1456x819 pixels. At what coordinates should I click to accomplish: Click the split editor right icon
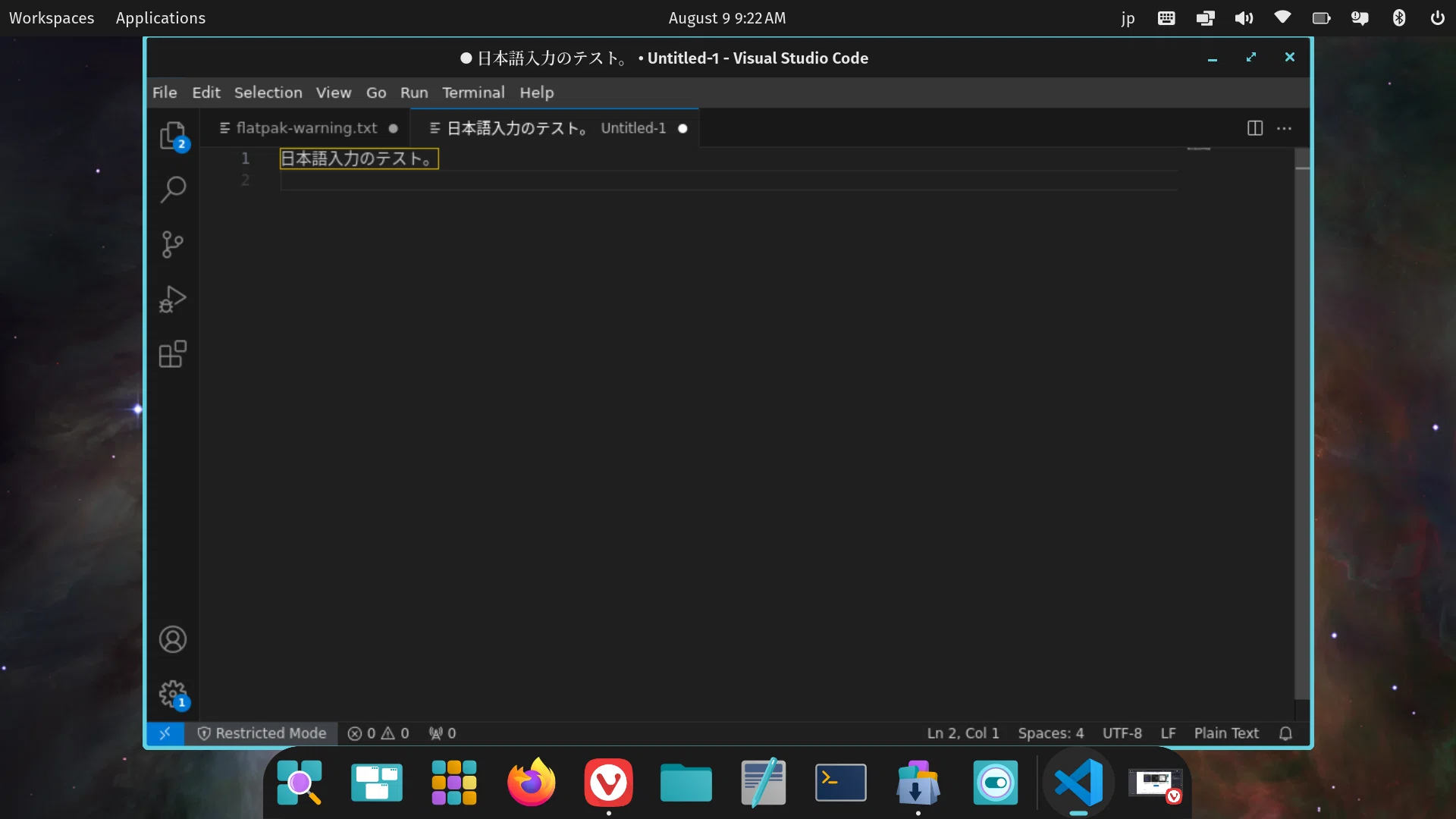click(x=1255, y=128)
